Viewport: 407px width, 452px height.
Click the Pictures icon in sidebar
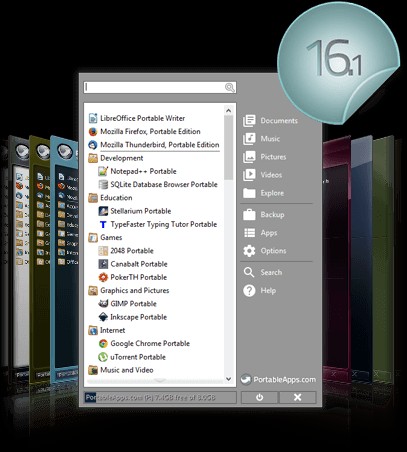click(x=249, y=157)
